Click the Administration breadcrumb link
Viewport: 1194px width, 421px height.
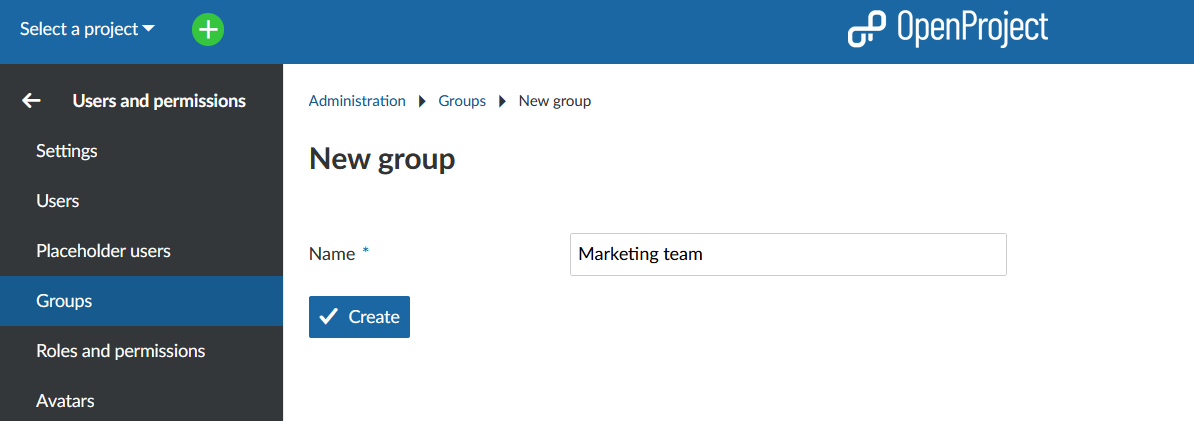coord(357,101)
